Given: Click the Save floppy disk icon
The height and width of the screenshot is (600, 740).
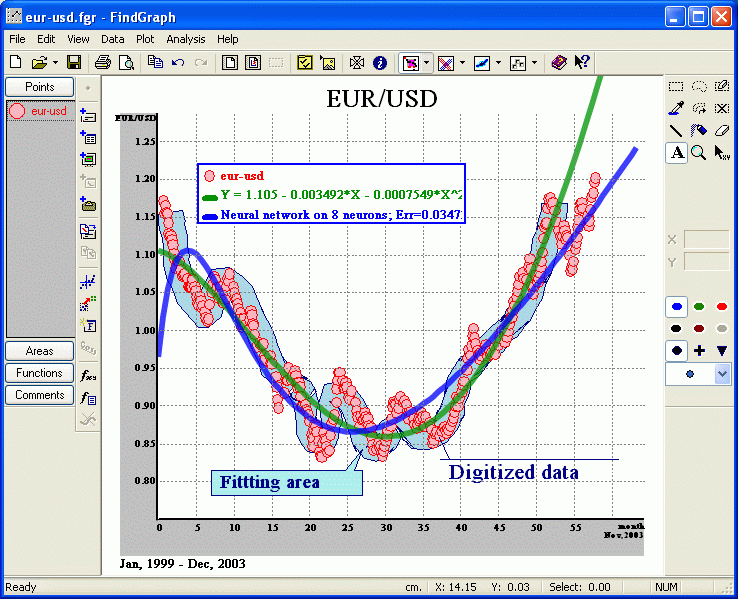Looking at the screenshot, I should 74,62.
